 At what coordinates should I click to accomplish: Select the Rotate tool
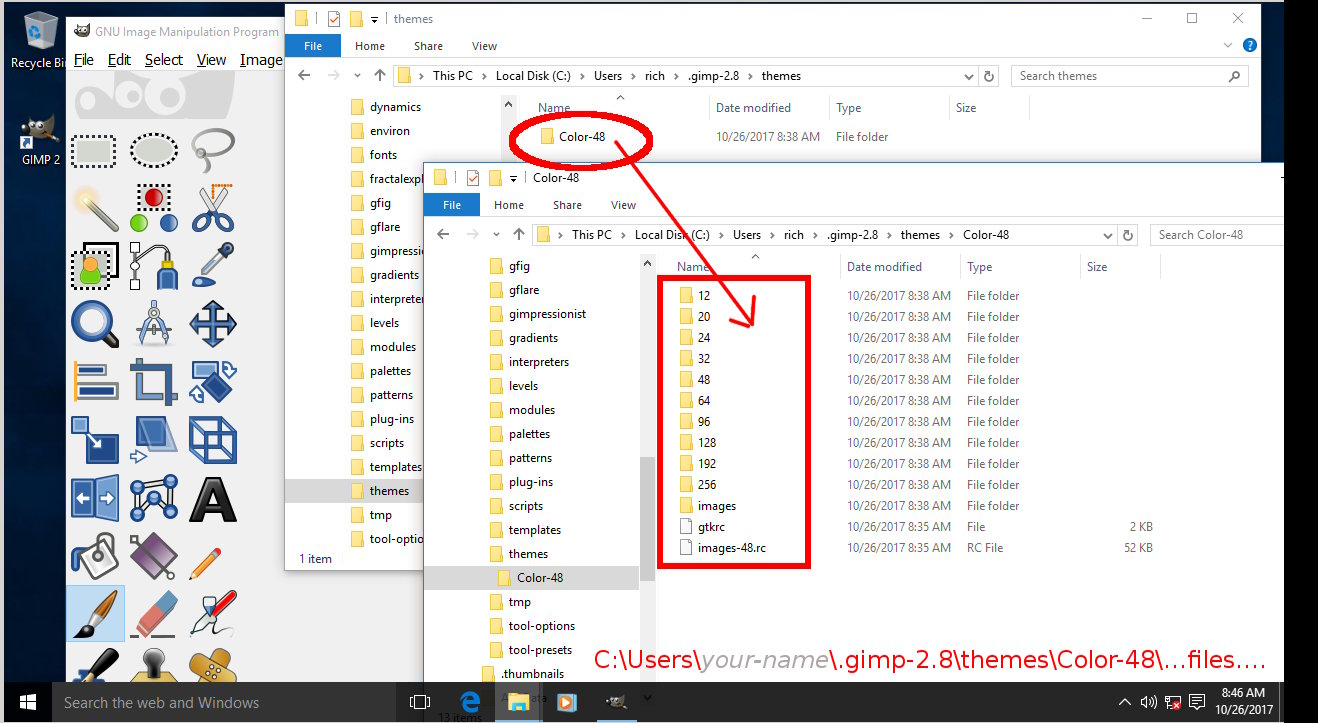pyautogui.click(x=212, y=382)
